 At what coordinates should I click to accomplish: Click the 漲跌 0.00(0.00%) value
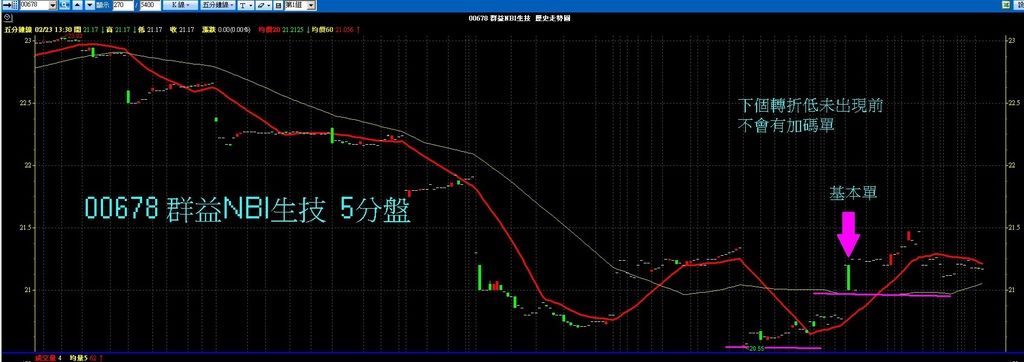[x=227, y=29]
